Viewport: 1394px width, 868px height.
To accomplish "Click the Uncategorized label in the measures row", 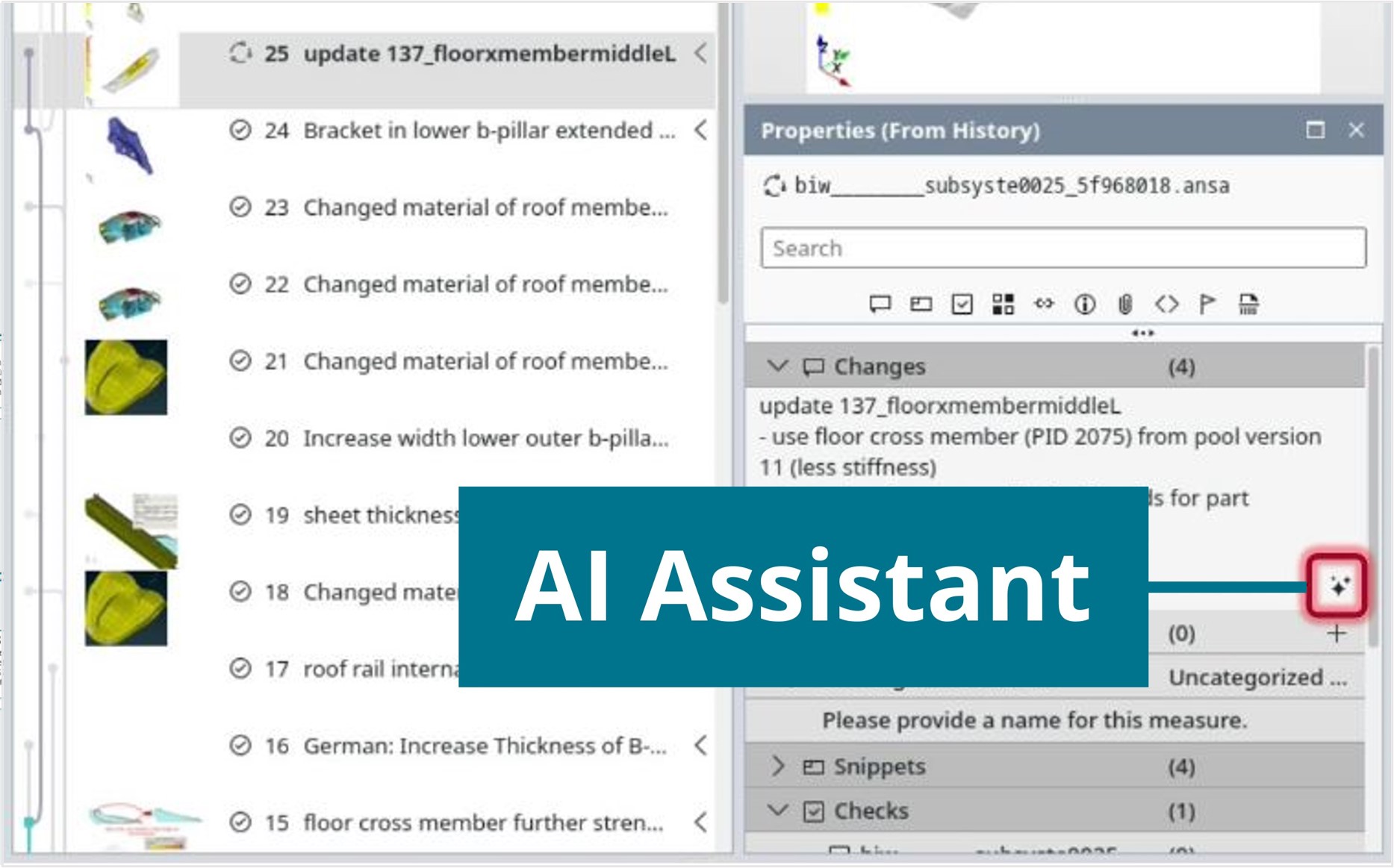I will point(1257,678).
